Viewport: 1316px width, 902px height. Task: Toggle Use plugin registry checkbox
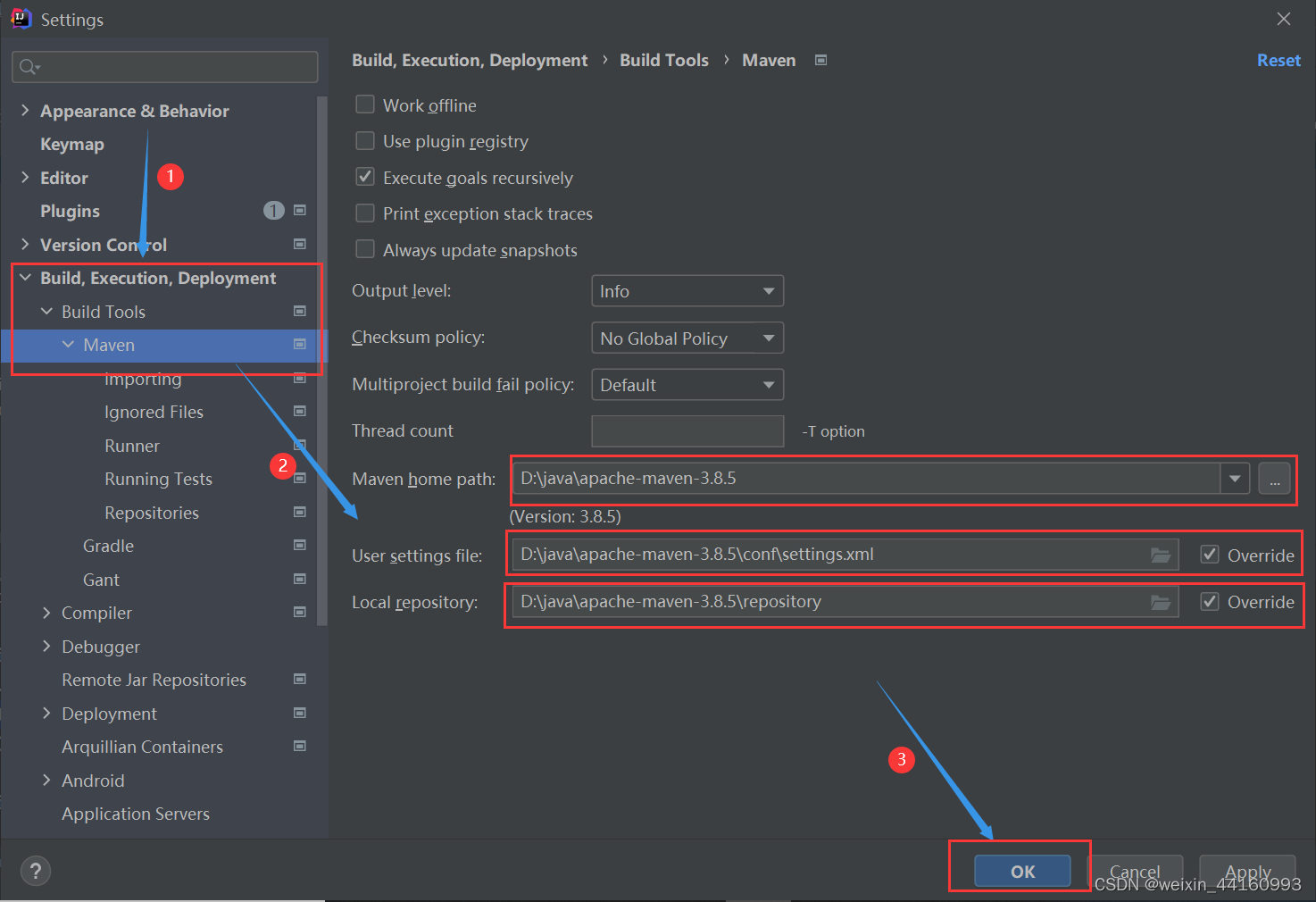point(365,140)
